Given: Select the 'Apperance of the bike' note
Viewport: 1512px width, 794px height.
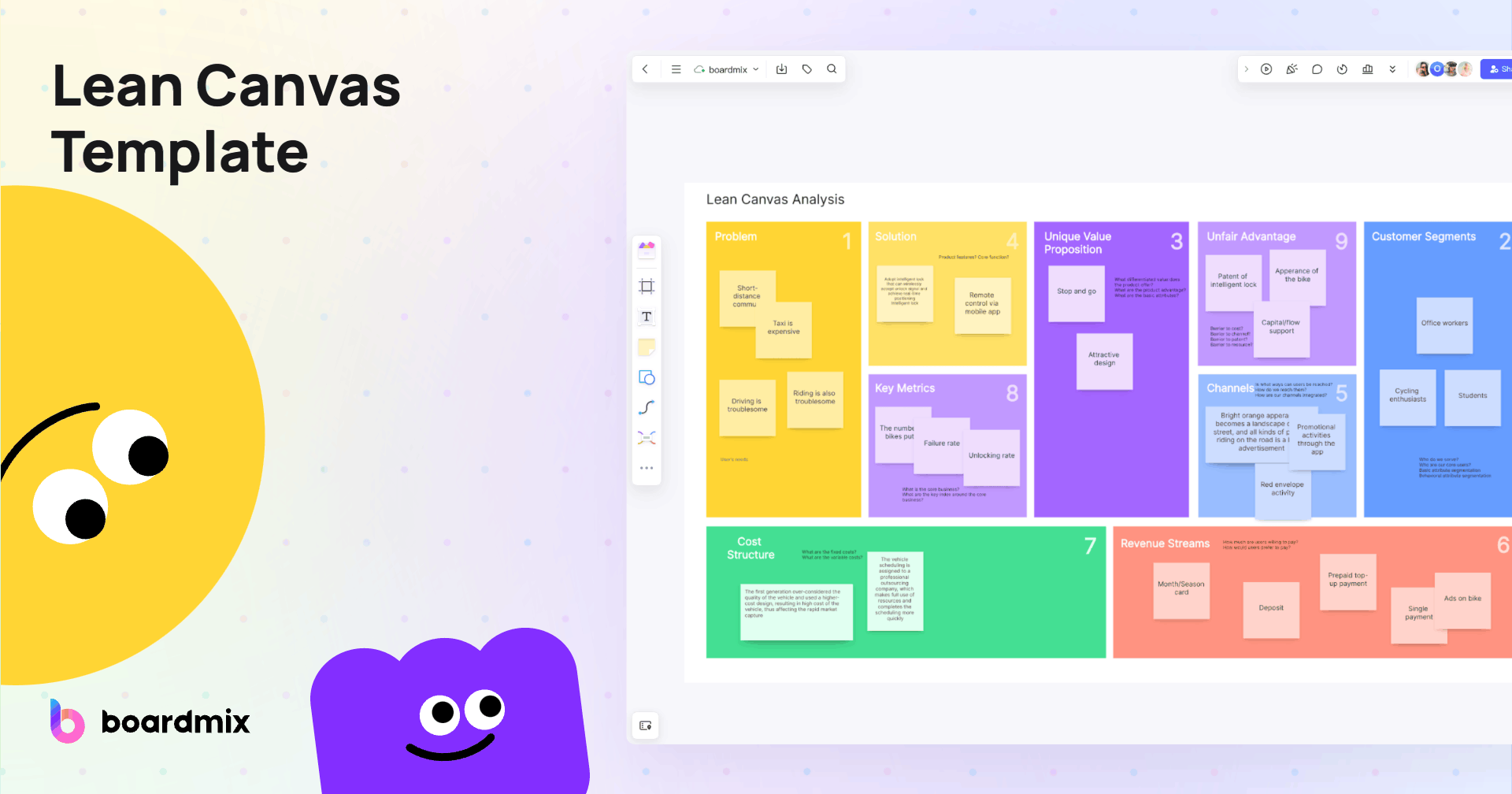Looking at the screenshot, I should coord(1298,277).
